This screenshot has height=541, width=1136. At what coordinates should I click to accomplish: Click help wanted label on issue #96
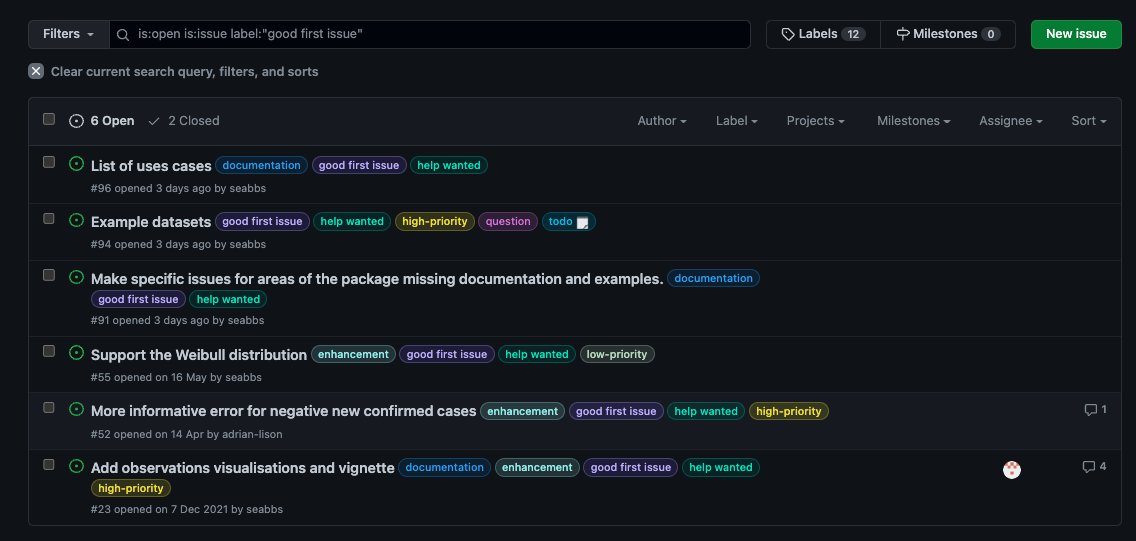[449, 165]
